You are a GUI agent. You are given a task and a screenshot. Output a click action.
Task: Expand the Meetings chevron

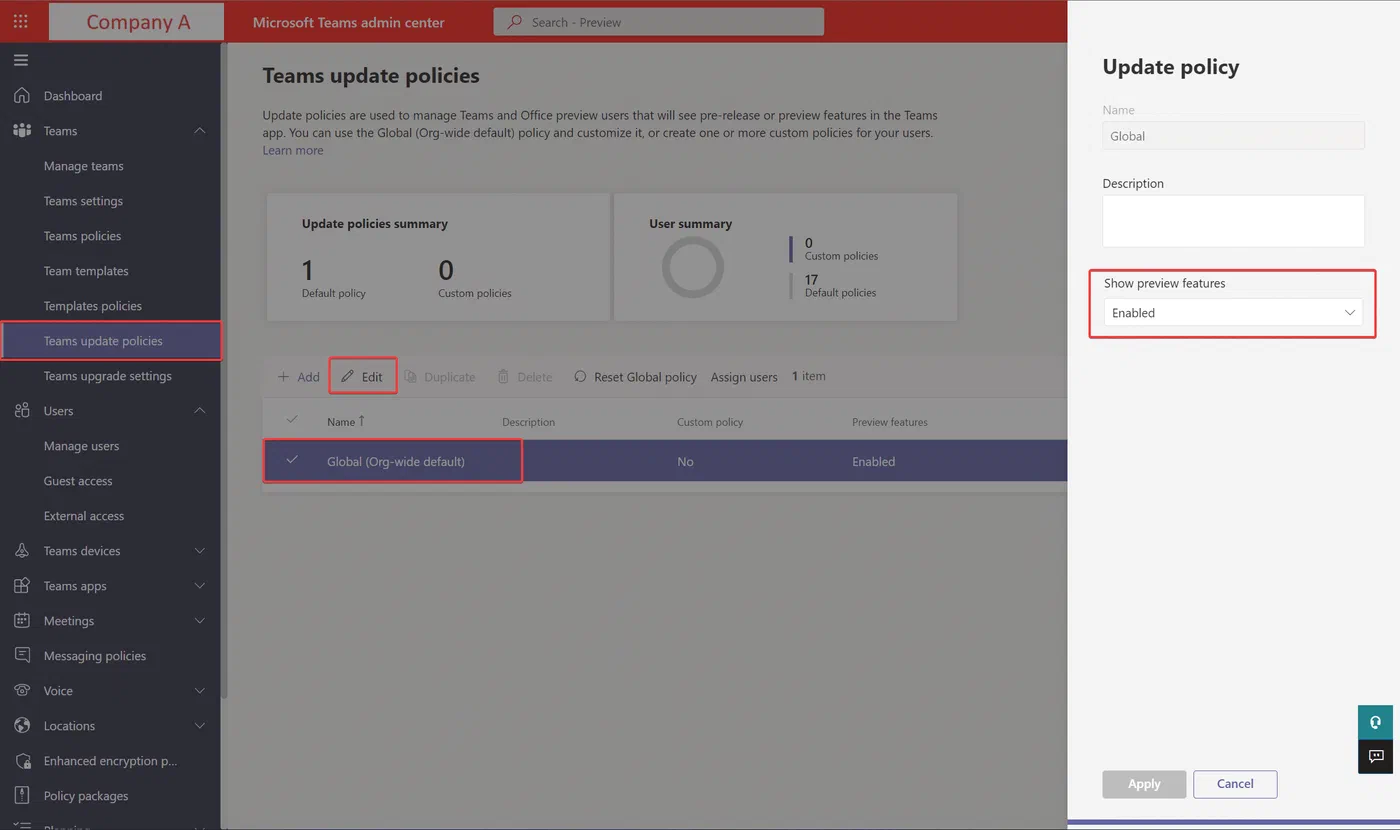click(x=199, y=621)
